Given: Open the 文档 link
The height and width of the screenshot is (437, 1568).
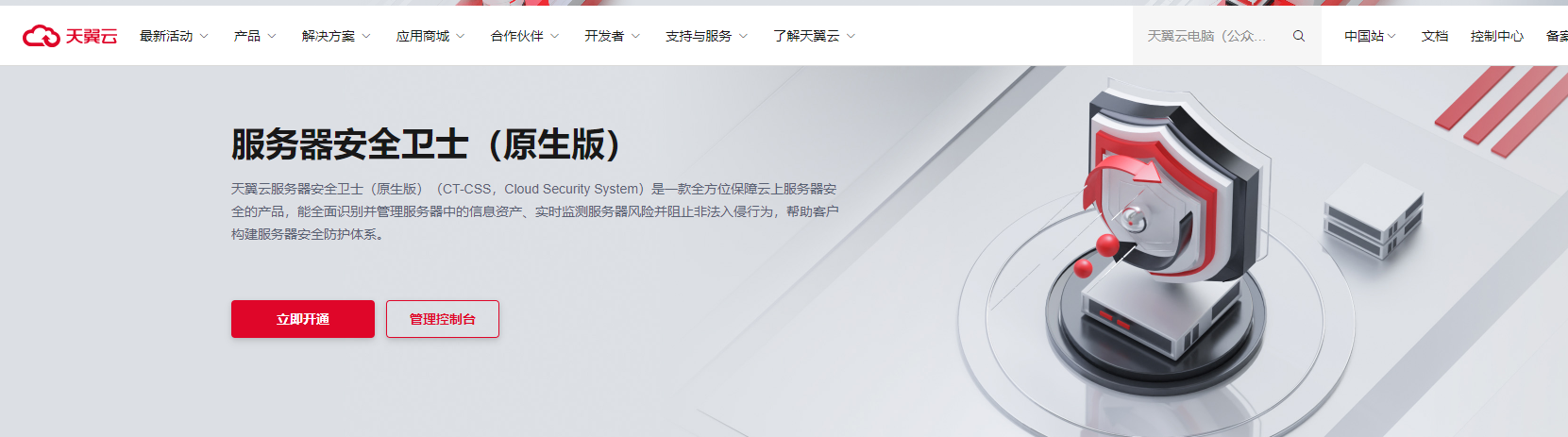Looking at the screenshot, I should (x=1435, y=36).
